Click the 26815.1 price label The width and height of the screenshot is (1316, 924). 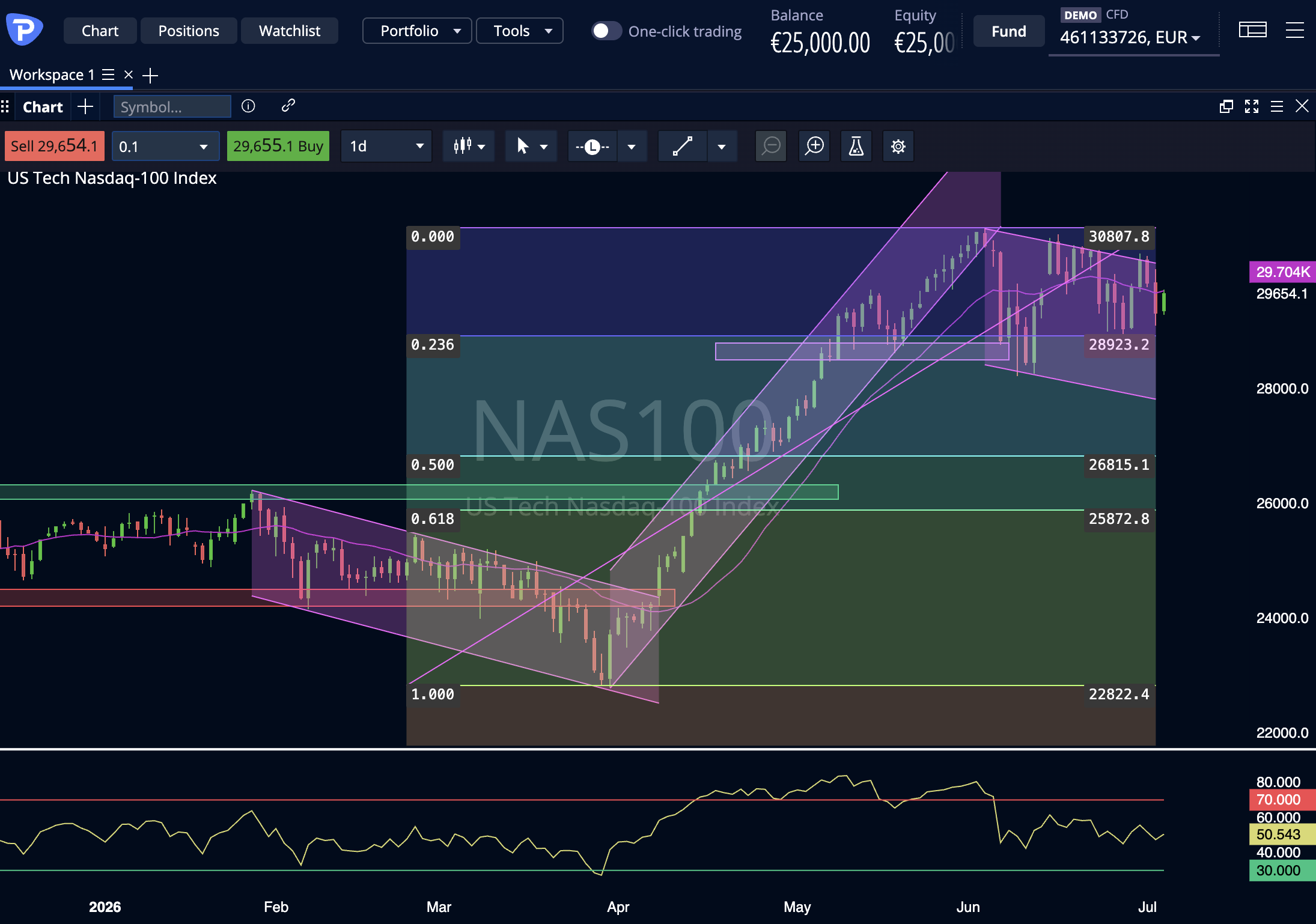pyautogui.click(x=1119, y=464)
